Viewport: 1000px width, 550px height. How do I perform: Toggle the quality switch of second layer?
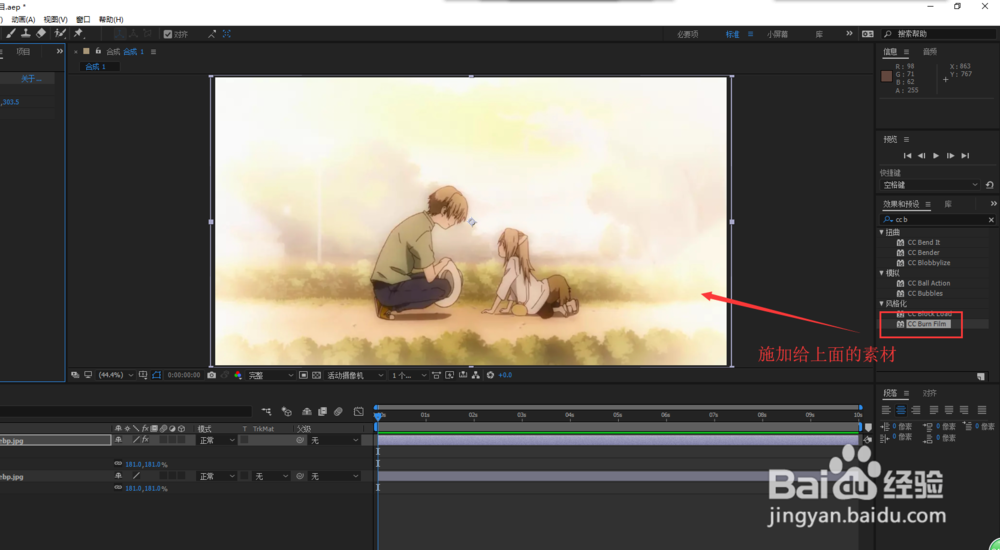click(136, 476)
